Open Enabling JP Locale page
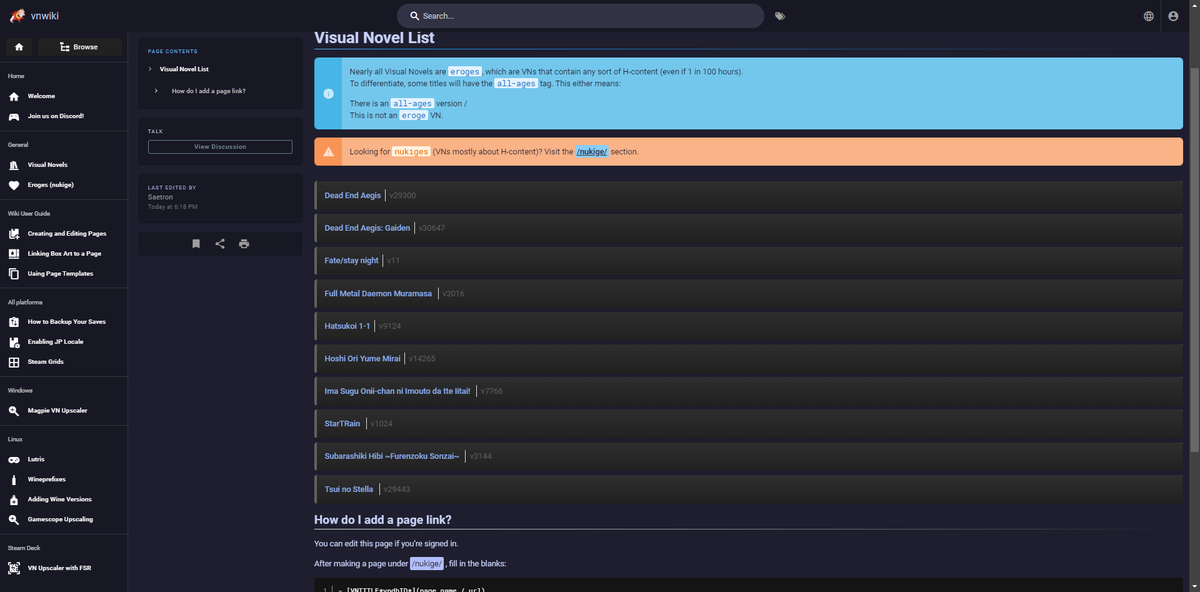Image resolution: width=1200 pixels, height=592 pixels. [55, 341]
